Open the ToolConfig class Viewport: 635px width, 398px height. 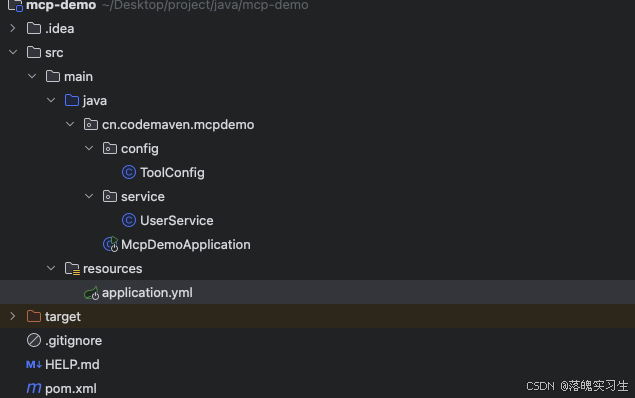(172, 172)
